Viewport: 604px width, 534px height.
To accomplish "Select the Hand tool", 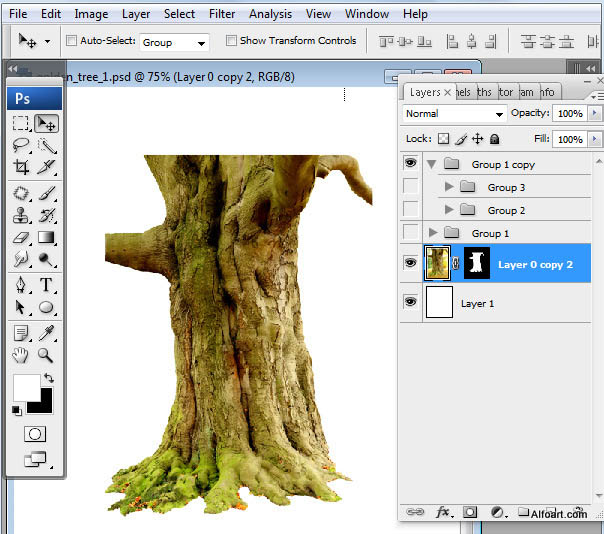I will [x=21, y=354].
